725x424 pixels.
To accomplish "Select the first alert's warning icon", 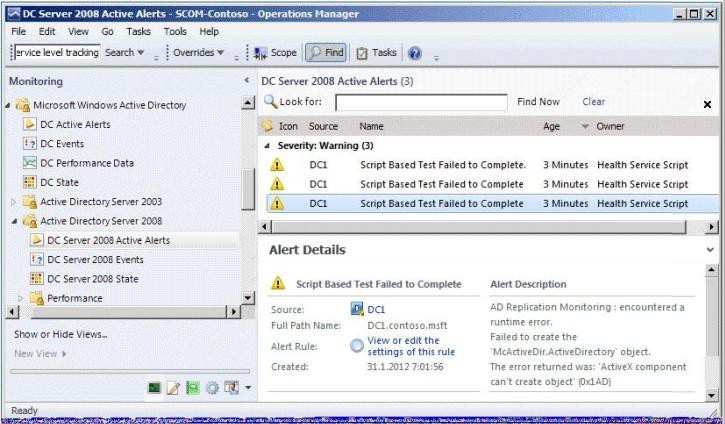I will [277, 165].
